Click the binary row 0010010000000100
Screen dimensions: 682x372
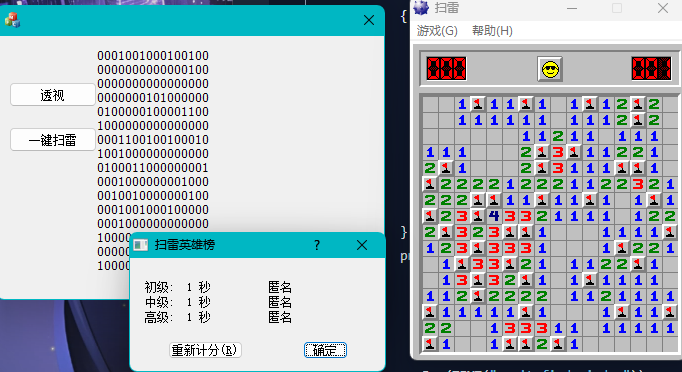153,196
